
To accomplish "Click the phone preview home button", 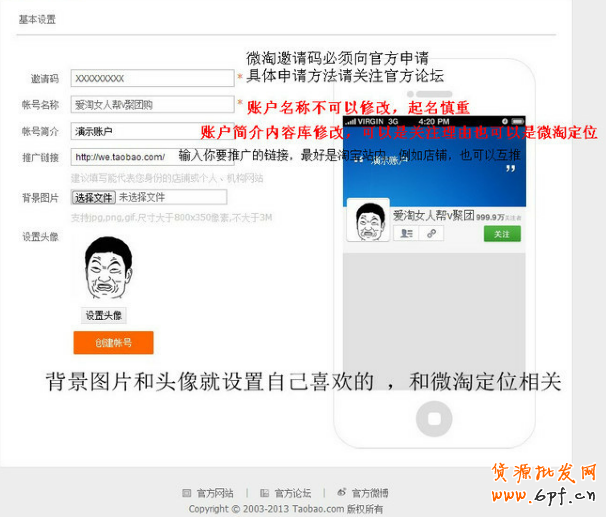I will point(434,419).
